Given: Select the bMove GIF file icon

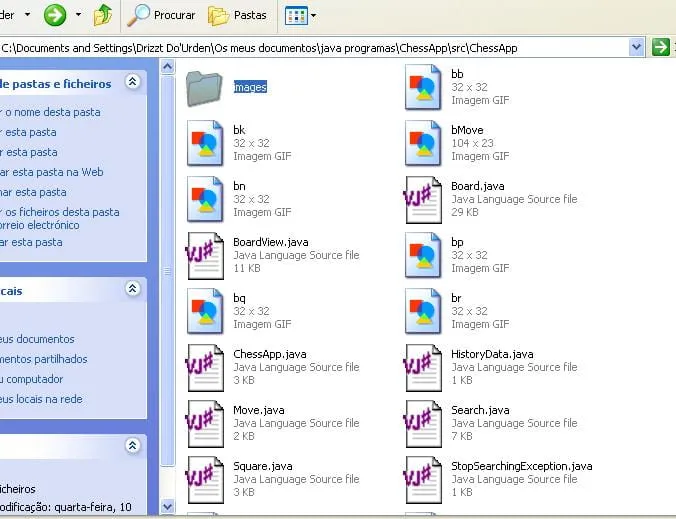Looking at the screenshot, I should pyautogui.click(x=423, y=143).
